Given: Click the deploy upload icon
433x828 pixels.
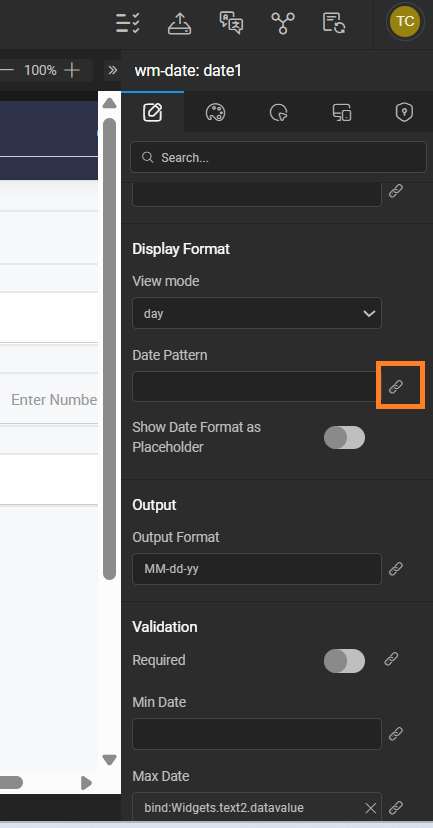Looking at the screenshot, I should (180, 23).
